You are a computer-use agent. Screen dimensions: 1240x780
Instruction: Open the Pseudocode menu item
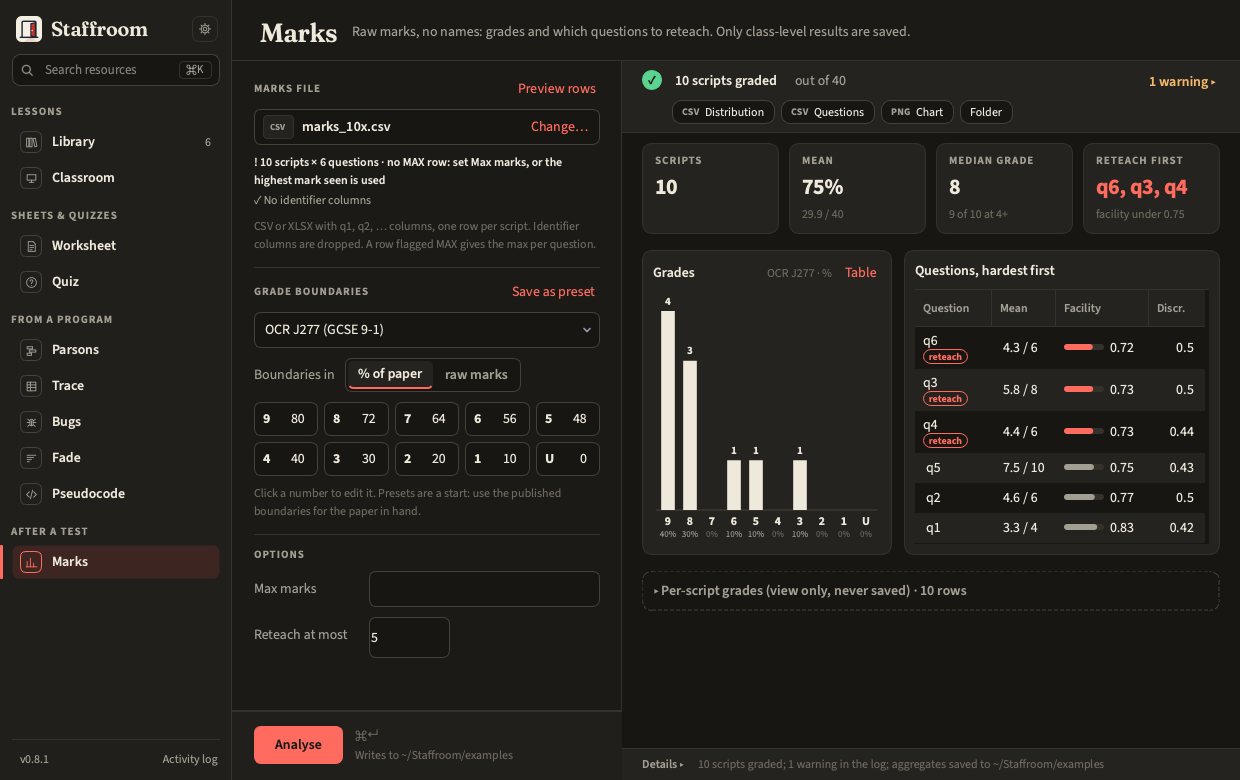pos(116,494)
